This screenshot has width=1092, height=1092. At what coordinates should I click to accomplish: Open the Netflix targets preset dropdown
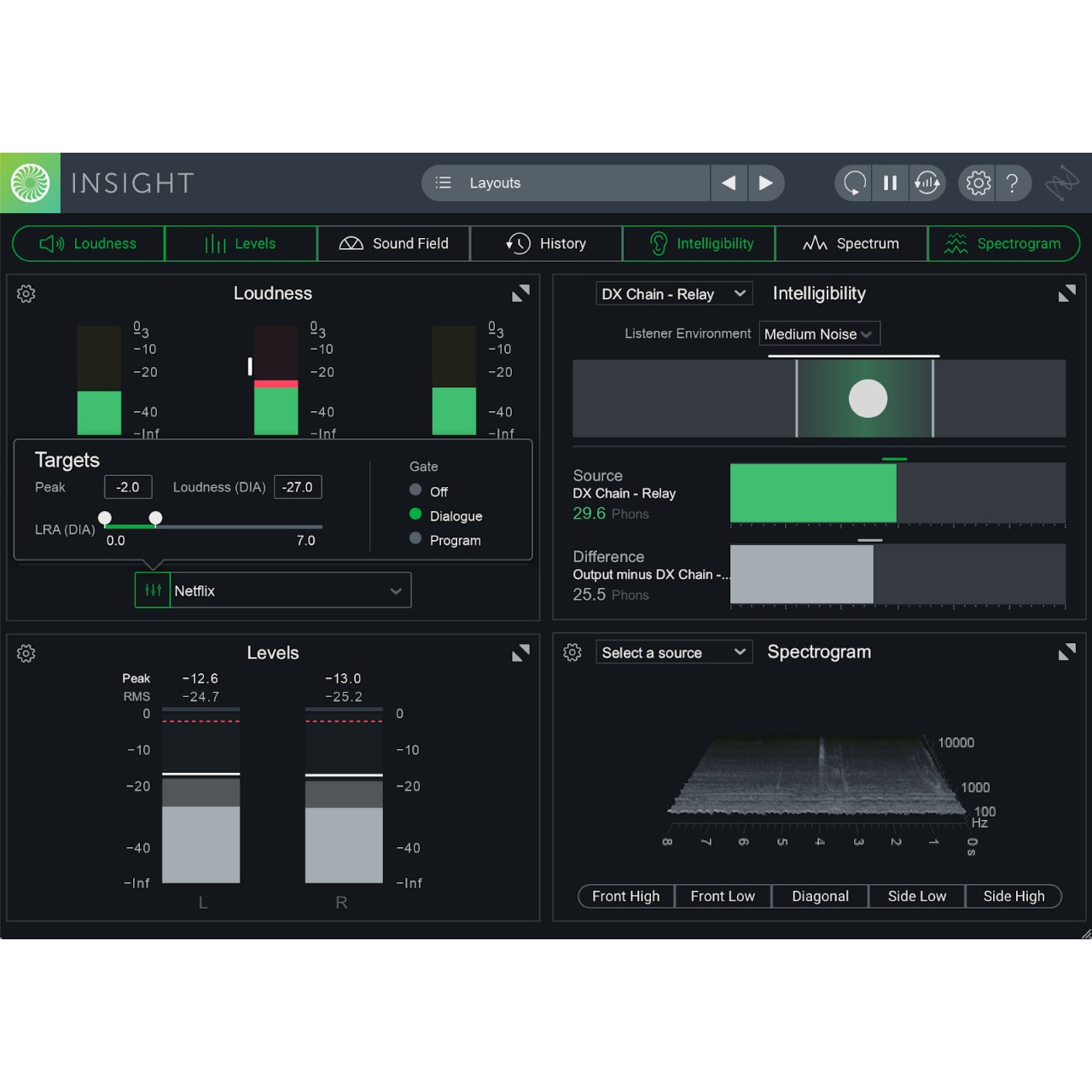click(x=290, y=590)
